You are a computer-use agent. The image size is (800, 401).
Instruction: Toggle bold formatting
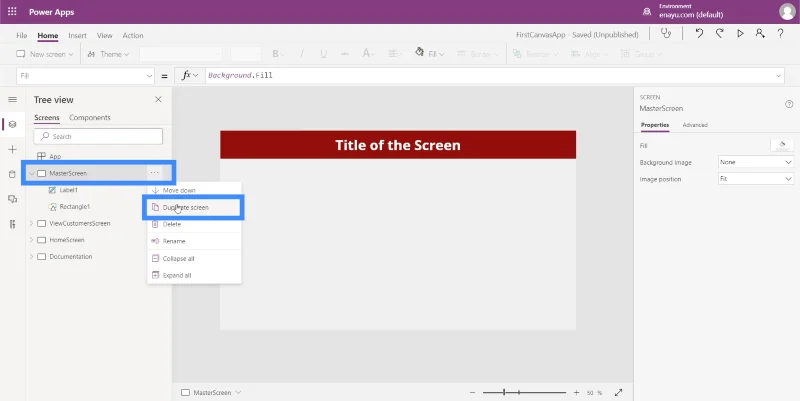click(x=276, y=54)
